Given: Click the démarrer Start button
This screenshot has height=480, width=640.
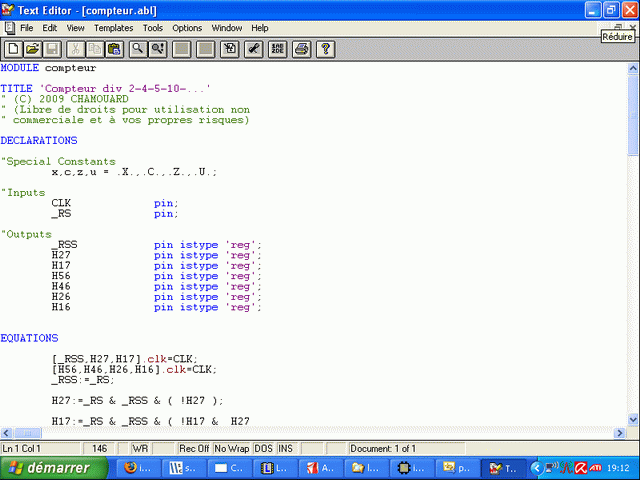Looking at the screenshot, I should pyautogui.click(x=52, y=468).
